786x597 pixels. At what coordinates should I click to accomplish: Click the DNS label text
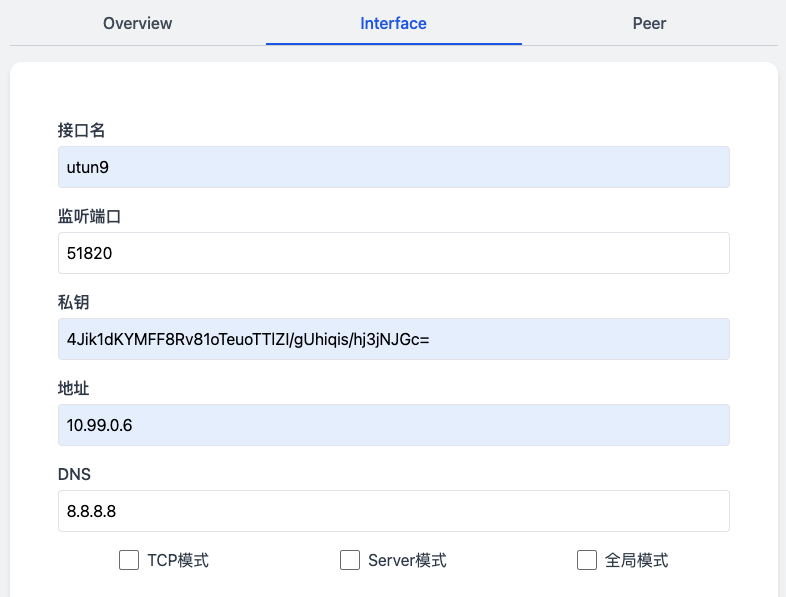pos(74,474)
